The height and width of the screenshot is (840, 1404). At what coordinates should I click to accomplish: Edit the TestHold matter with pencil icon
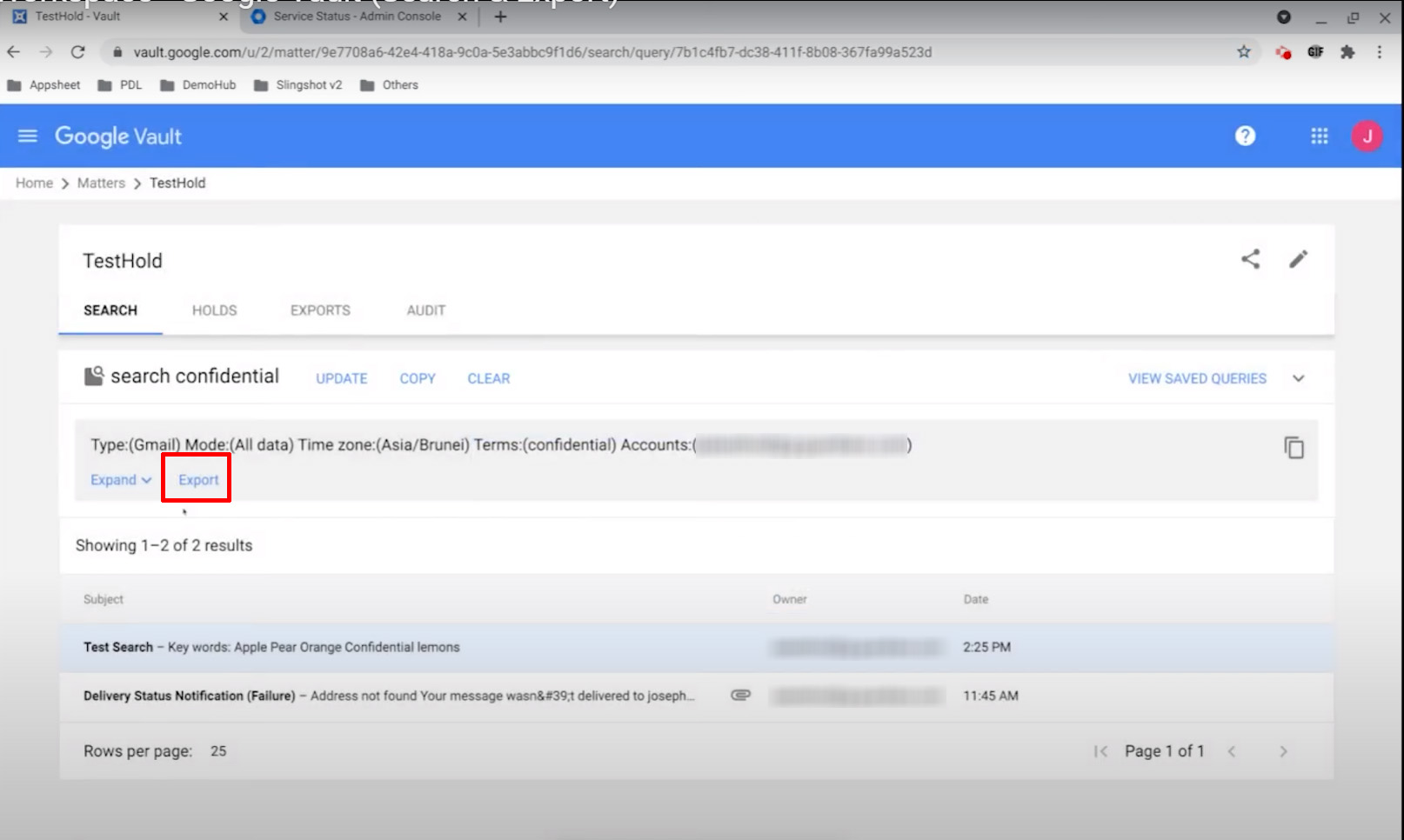tap(1298, 259)
